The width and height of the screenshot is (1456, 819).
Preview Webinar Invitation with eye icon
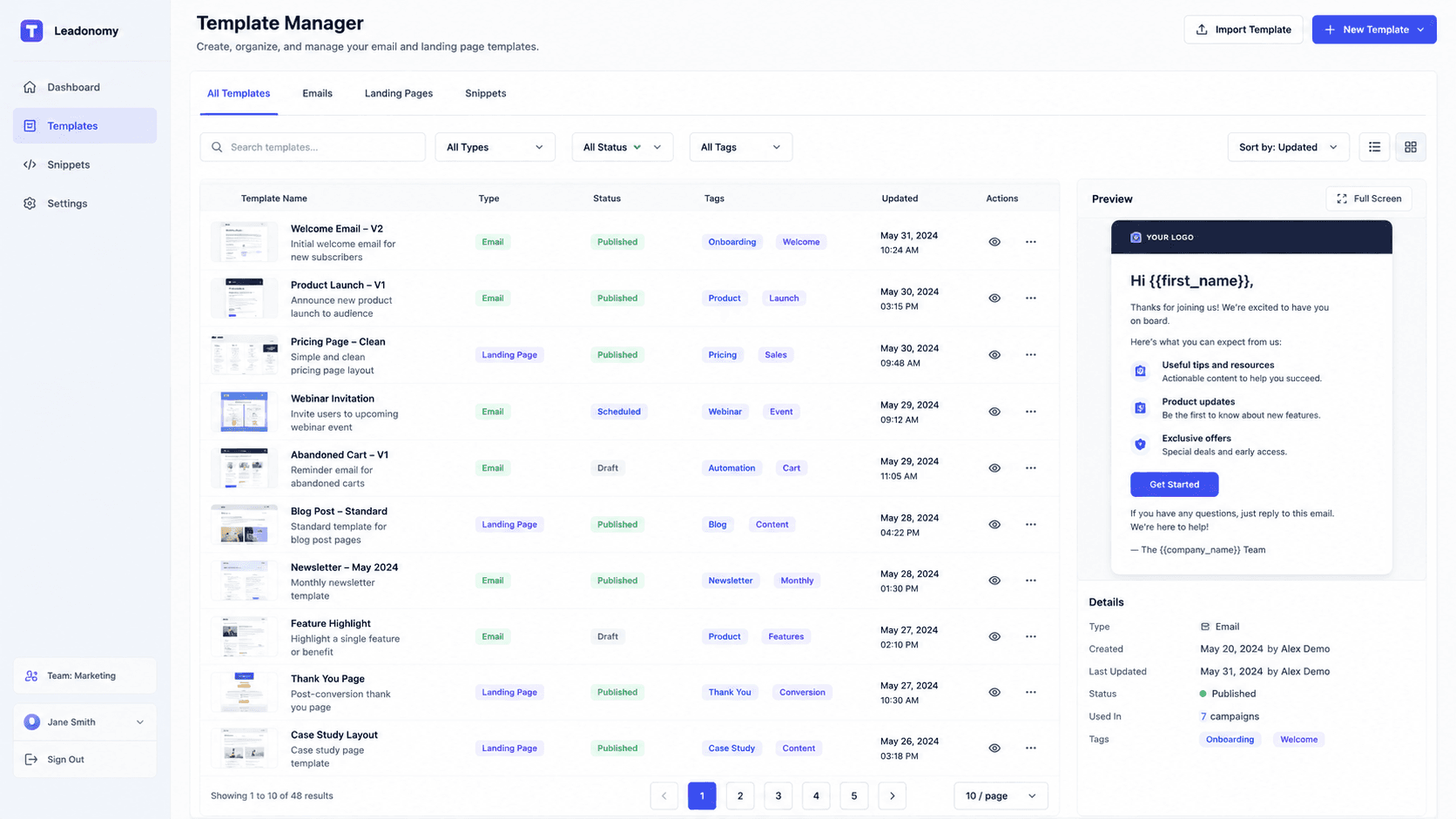[994, 412]
